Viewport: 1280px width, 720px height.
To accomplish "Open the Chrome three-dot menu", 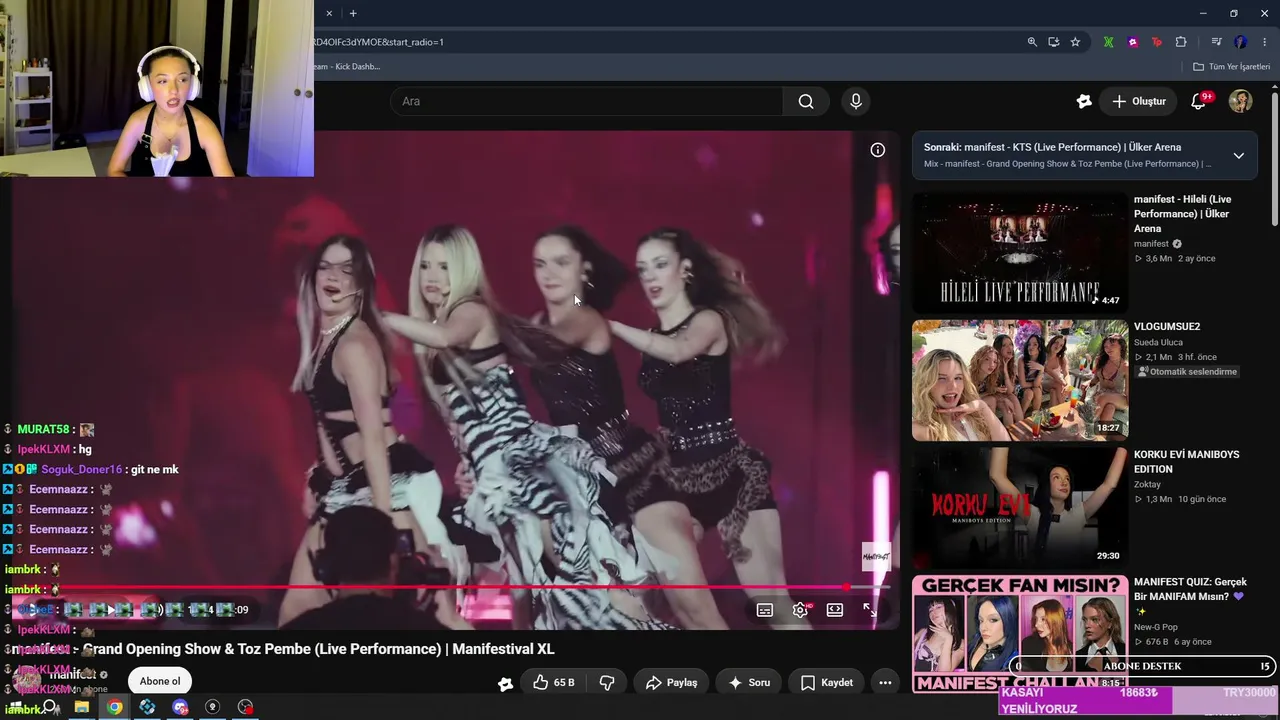I will pos(1265,42).
